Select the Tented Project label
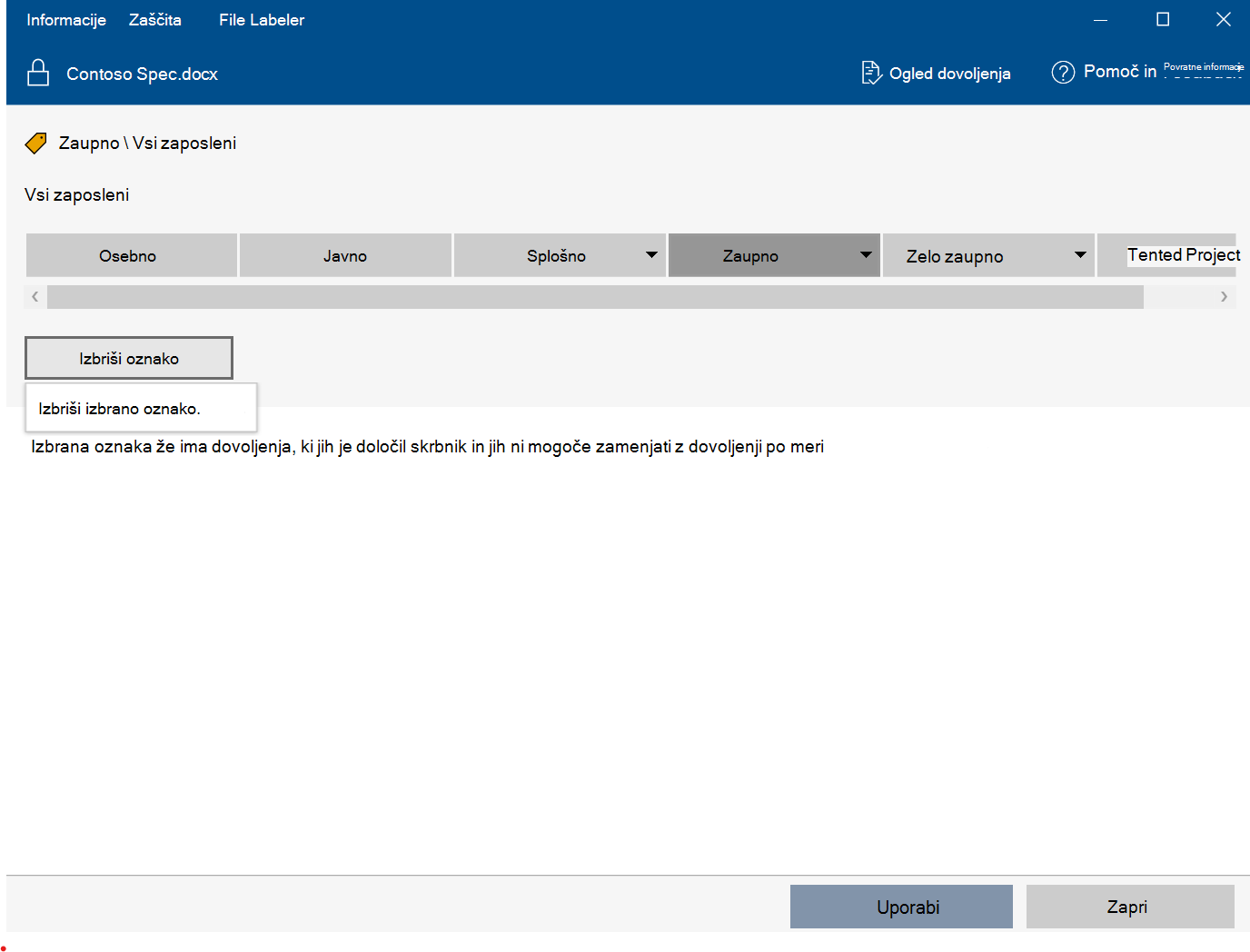1250x952 pixels. [x=1167, y=255]
